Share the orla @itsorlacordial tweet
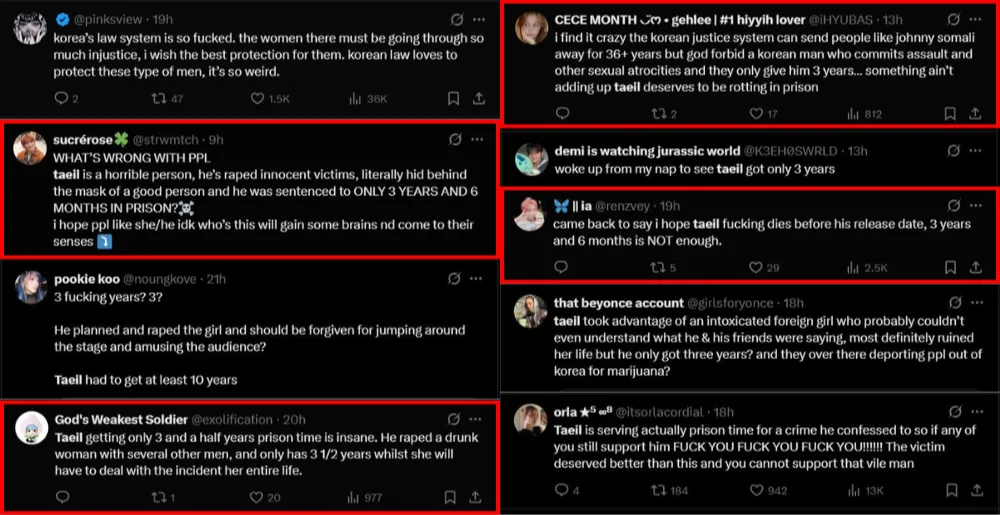The width and height of the screenshot is (1000, 515). [x=978, y=490]
